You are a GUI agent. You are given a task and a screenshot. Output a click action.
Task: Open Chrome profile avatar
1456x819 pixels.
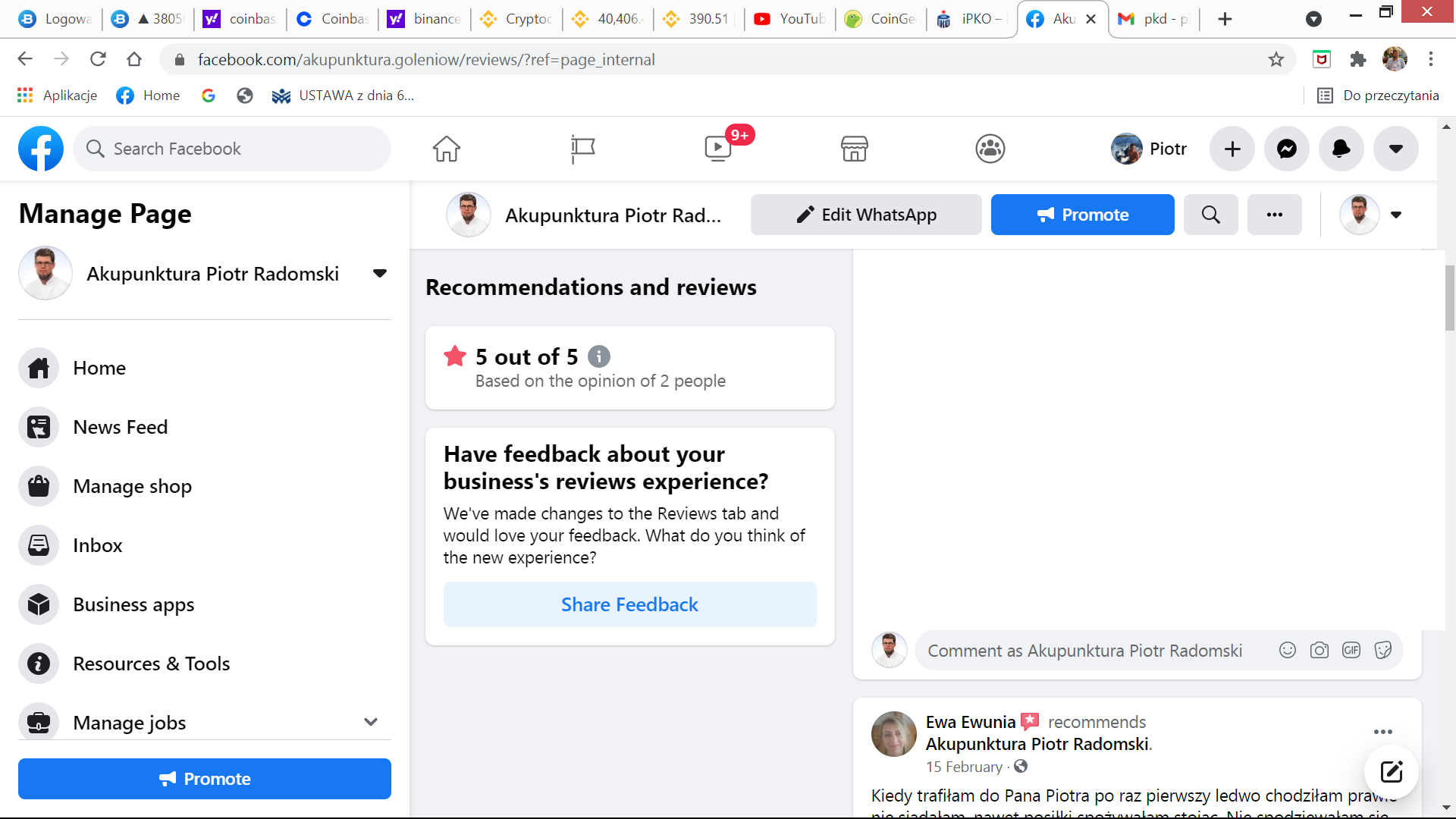(x=1395, y=59)
